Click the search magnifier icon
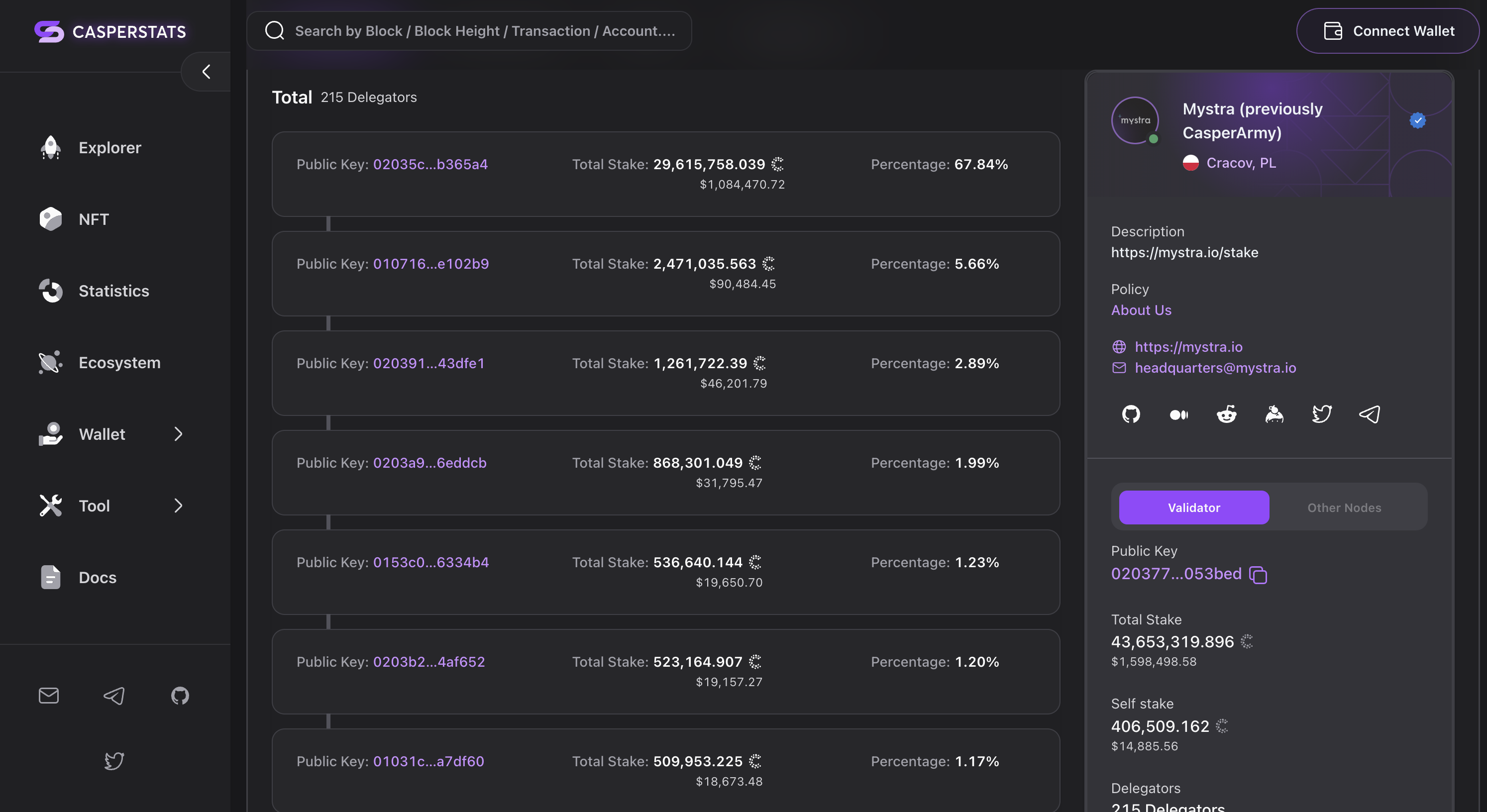1487x812 pixels. pos(274,30)
